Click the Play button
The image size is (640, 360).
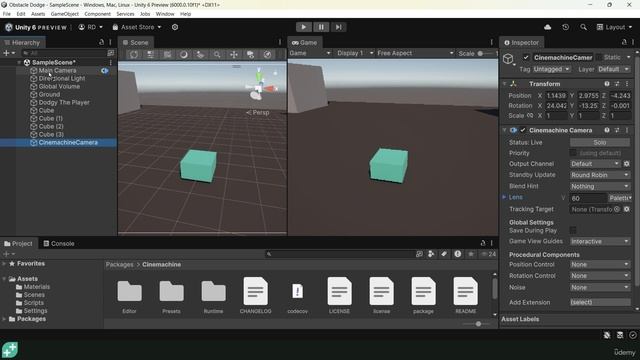point(304,27)
